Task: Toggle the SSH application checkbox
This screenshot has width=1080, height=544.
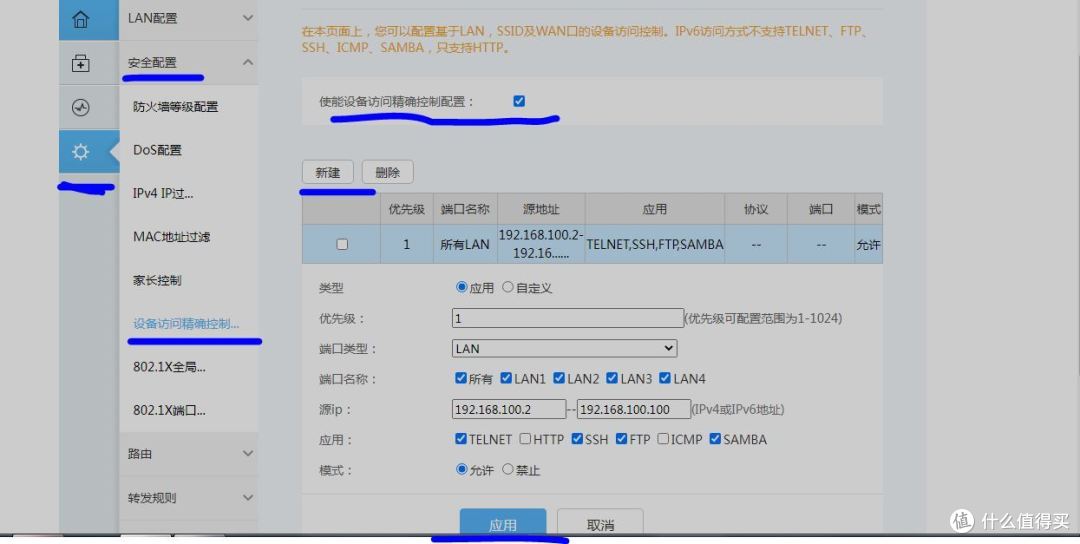Action: click(577, 439)
